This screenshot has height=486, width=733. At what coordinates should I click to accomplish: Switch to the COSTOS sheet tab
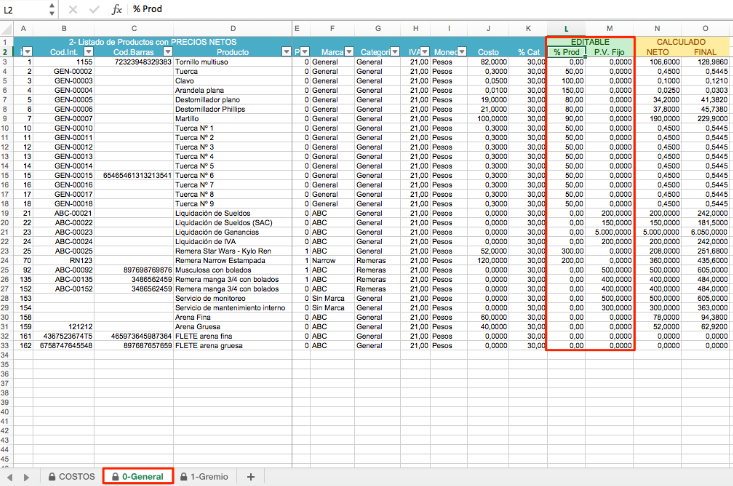72,477
